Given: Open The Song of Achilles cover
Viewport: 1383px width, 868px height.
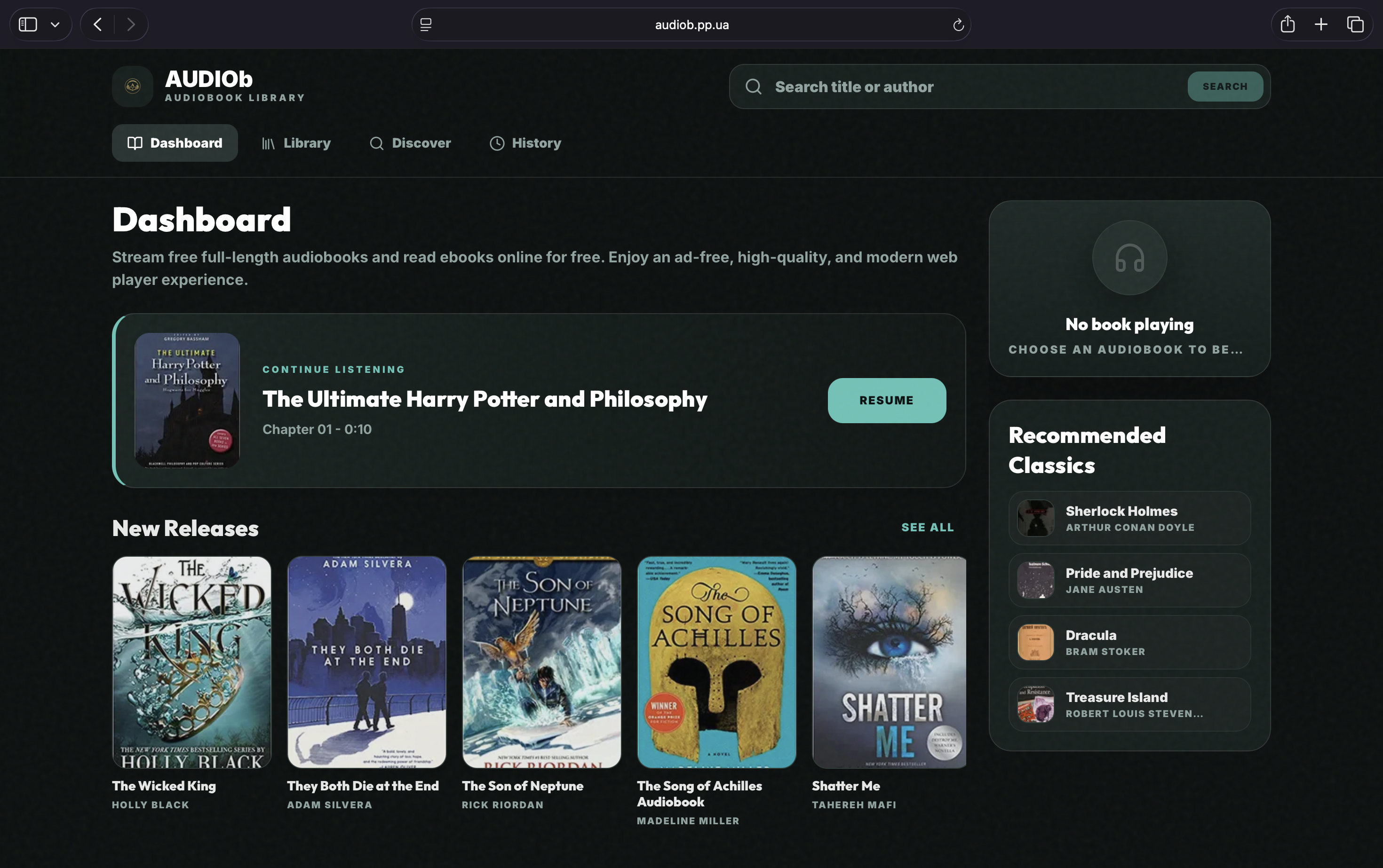Looking at the screenshot, I should pyautogui.click(x=717, y=662).
